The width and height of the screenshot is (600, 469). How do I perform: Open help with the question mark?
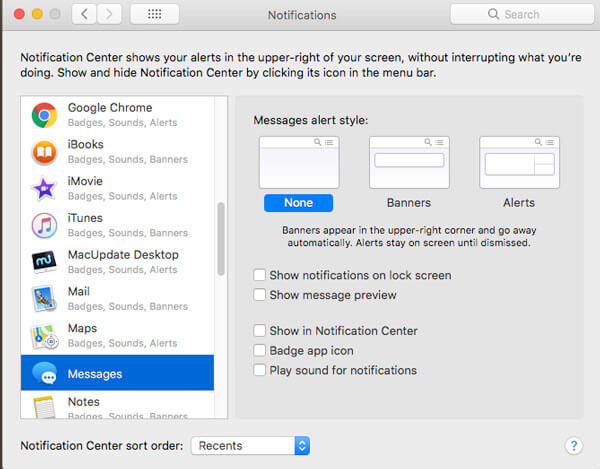(573, 446)
